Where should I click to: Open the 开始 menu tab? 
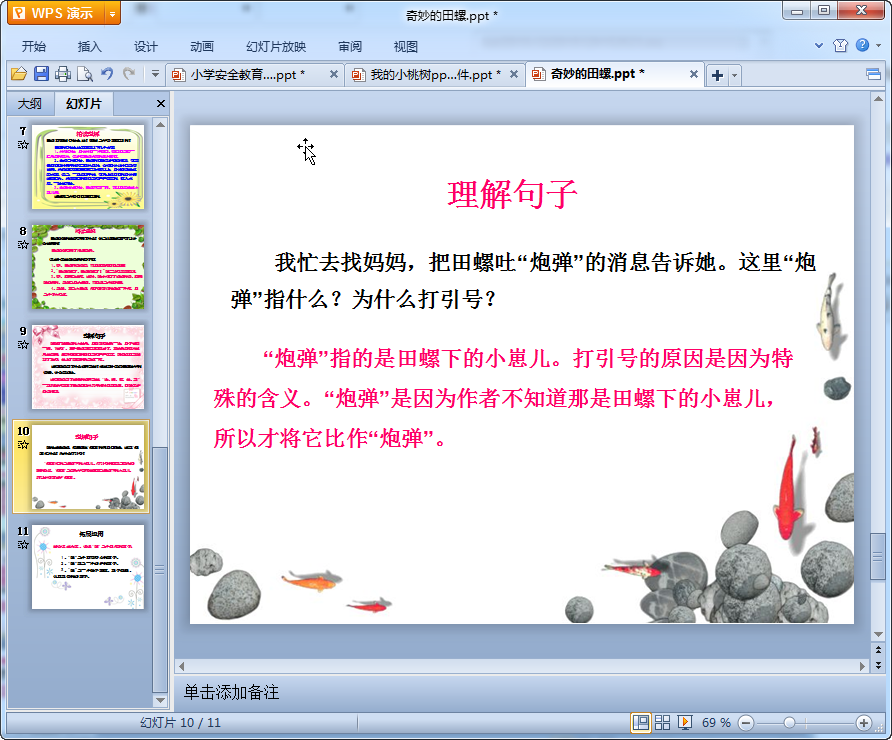click(x=34, y=47)
